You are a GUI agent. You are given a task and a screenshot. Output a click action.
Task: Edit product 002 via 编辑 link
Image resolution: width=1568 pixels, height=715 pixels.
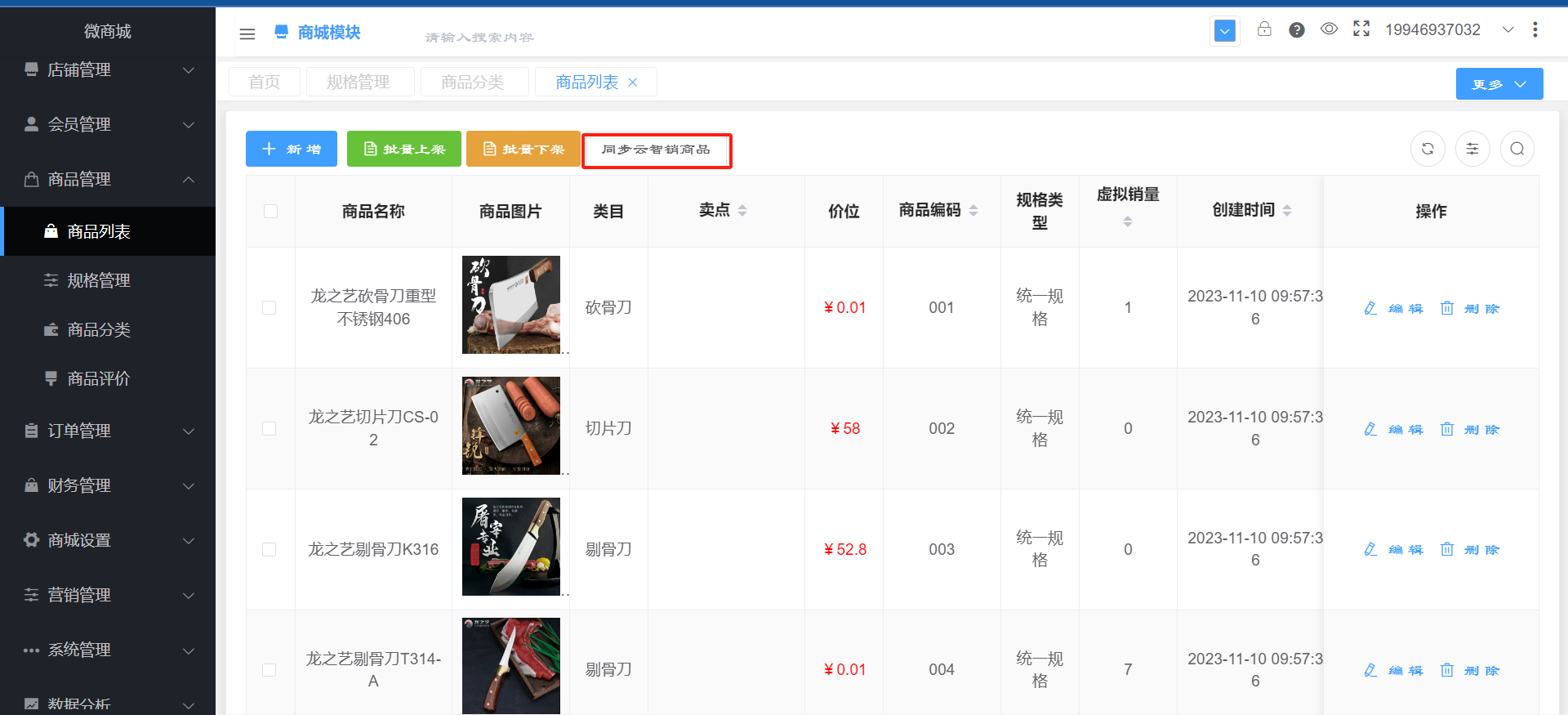point(1394,430)
